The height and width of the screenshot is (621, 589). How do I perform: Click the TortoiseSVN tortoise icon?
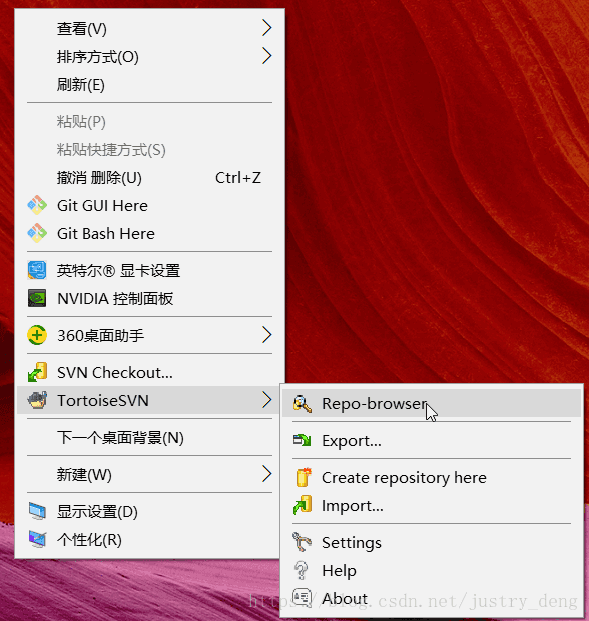click(x=37, y=400)
